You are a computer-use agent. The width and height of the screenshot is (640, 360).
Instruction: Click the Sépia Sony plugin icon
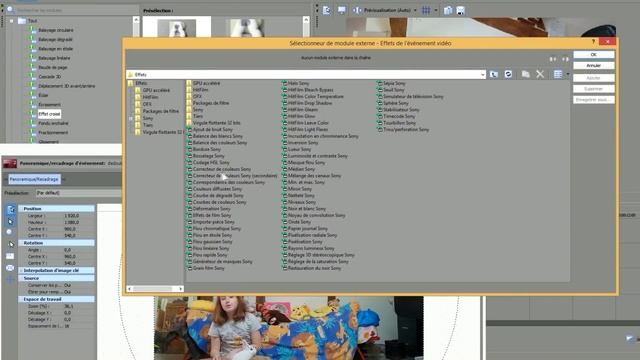pyautogui.click(x=380, y=83)
